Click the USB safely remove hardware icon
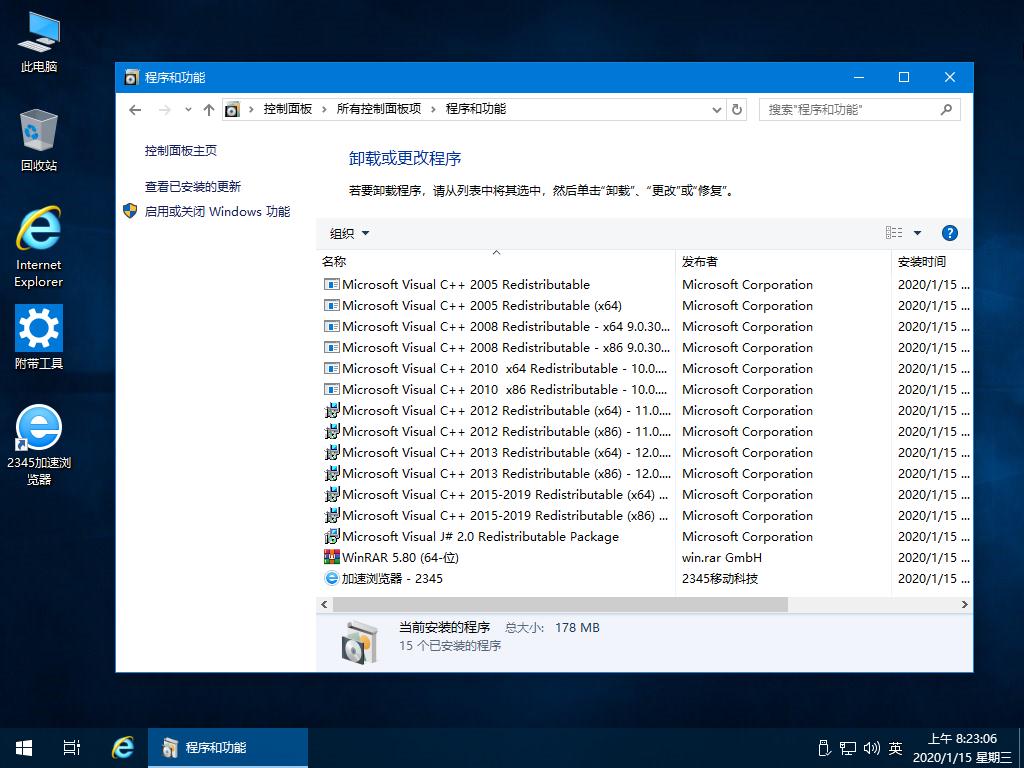The image size is (1024, 768). coord(824,748)
